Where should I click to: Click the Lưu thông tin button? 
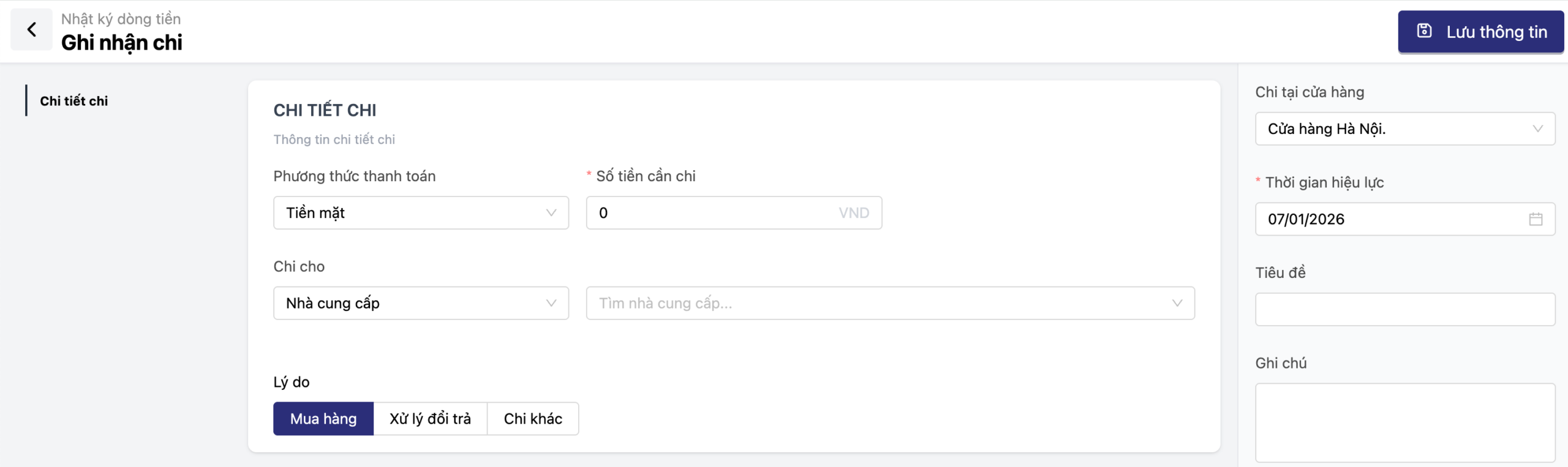(x=1480, y=32)
